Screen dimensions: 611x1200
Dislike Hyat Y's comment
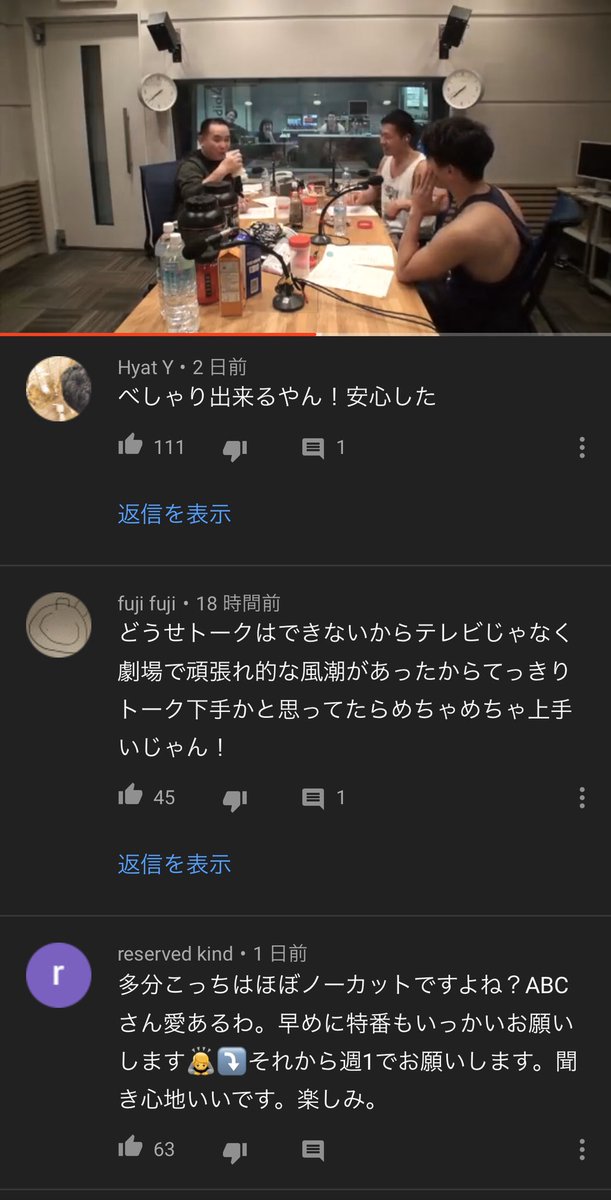coord(234,449)
